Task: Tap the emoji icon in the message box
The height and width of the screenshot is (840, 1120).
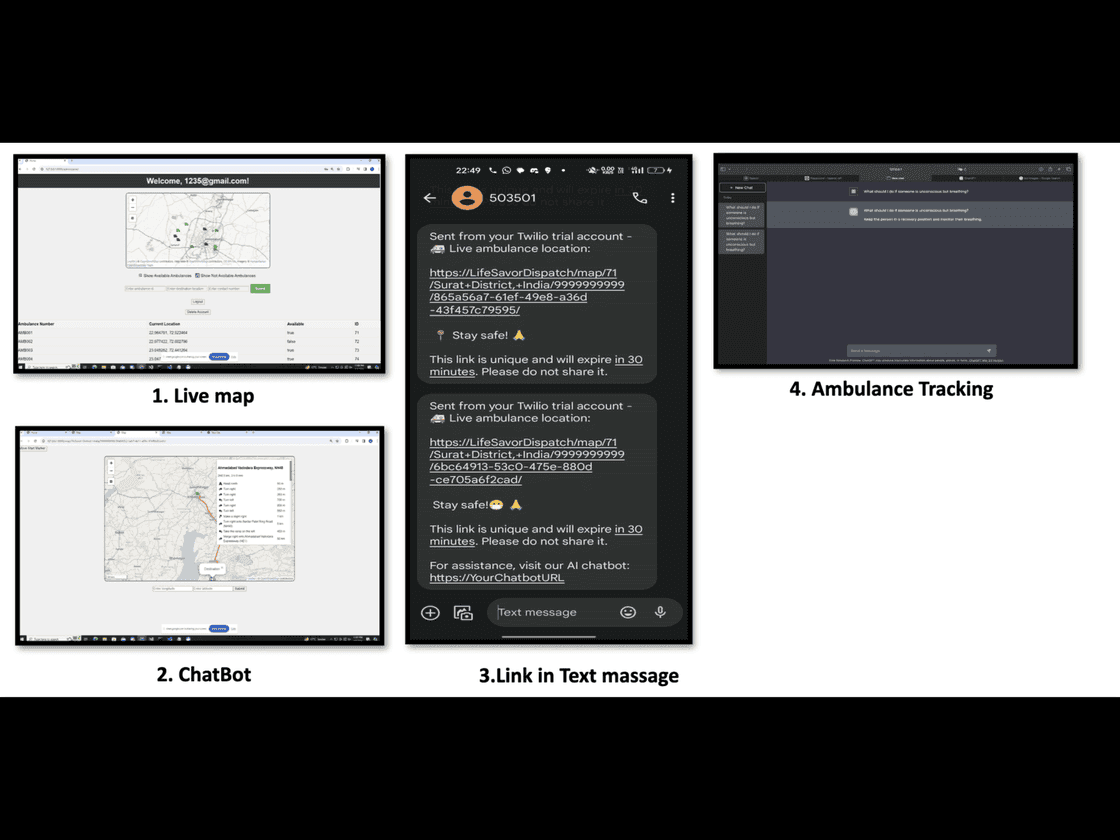Action: [628, 612]
